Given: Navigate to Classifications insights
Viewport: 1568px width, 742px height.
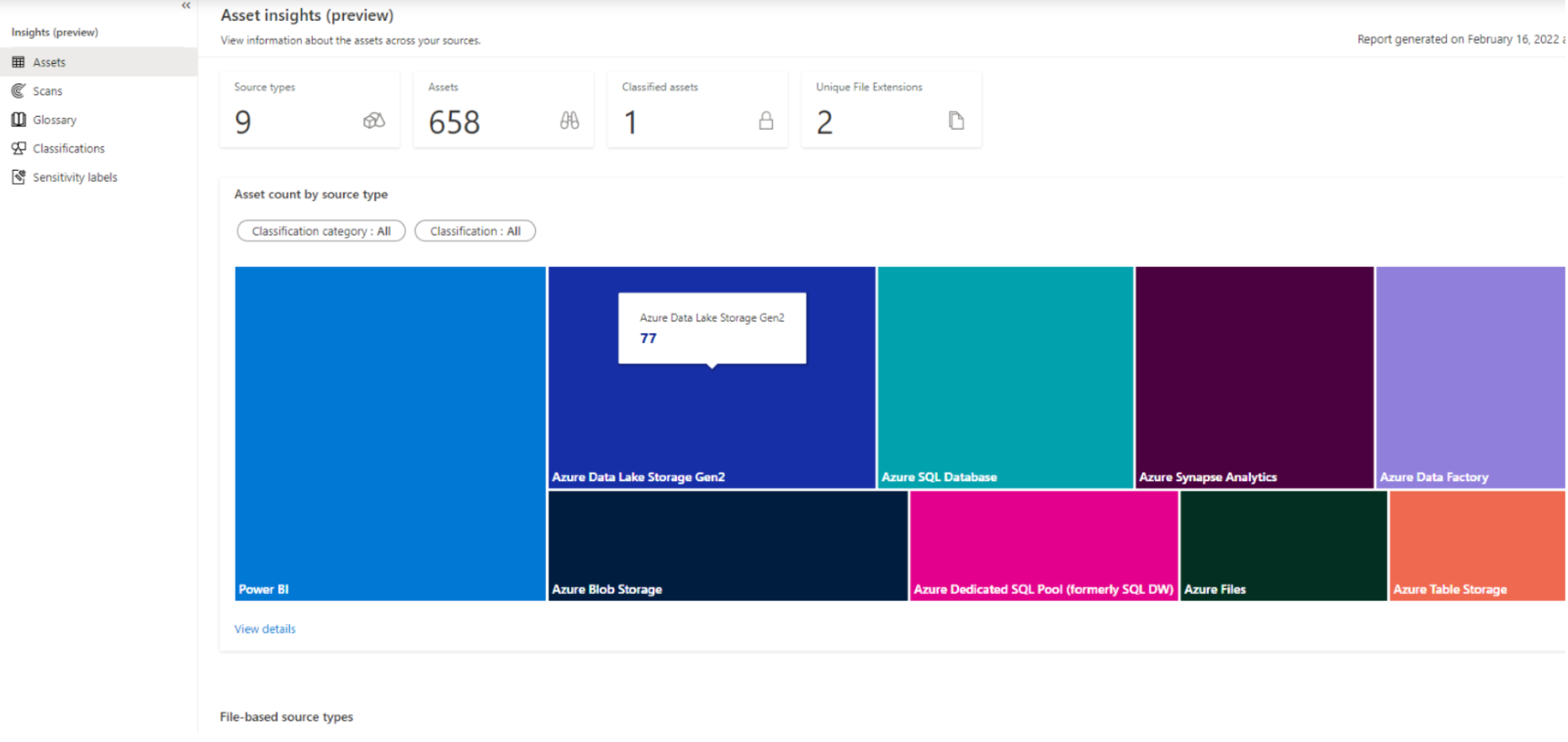Looking at the screenshot, I should 98,148.
